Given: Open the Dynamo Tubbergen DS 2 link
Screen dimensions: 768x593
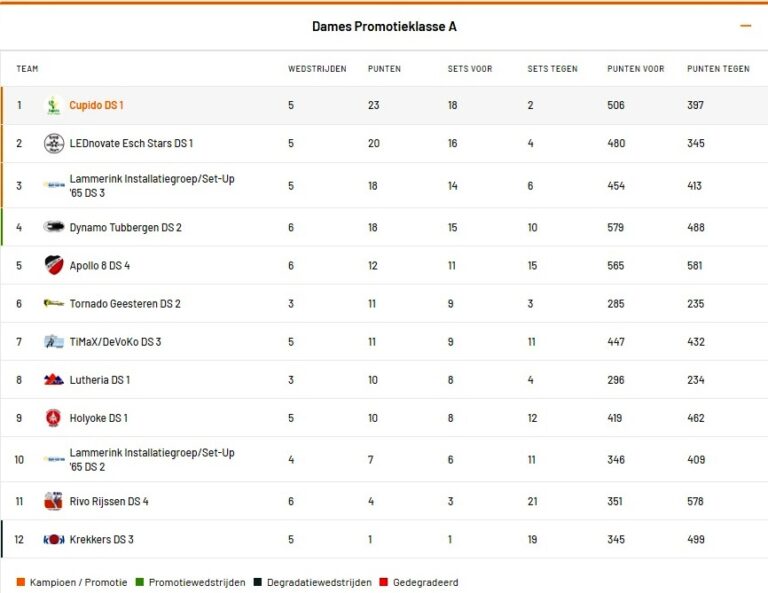Looking at the screenshot, I should [x=125, y=227].
